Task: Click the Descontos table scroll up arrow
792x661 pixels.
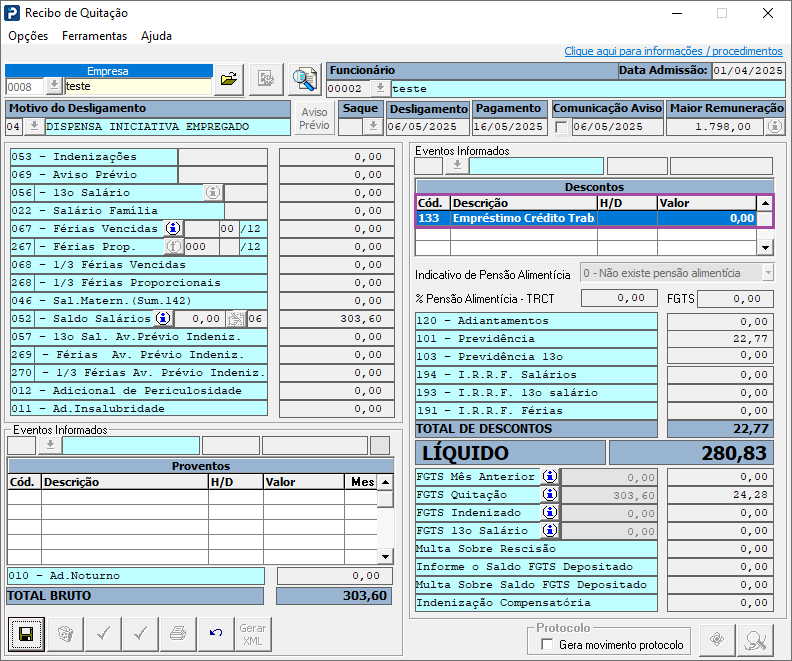Action: 765,203
